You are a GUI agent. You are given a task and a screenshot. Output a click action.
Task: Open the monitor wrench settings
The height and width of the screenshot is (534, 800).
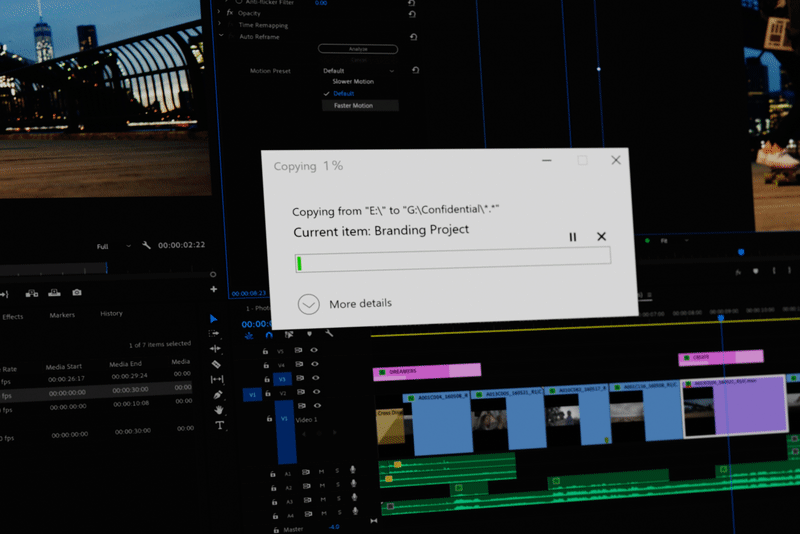pyautogui.click(x=146, y=245)
